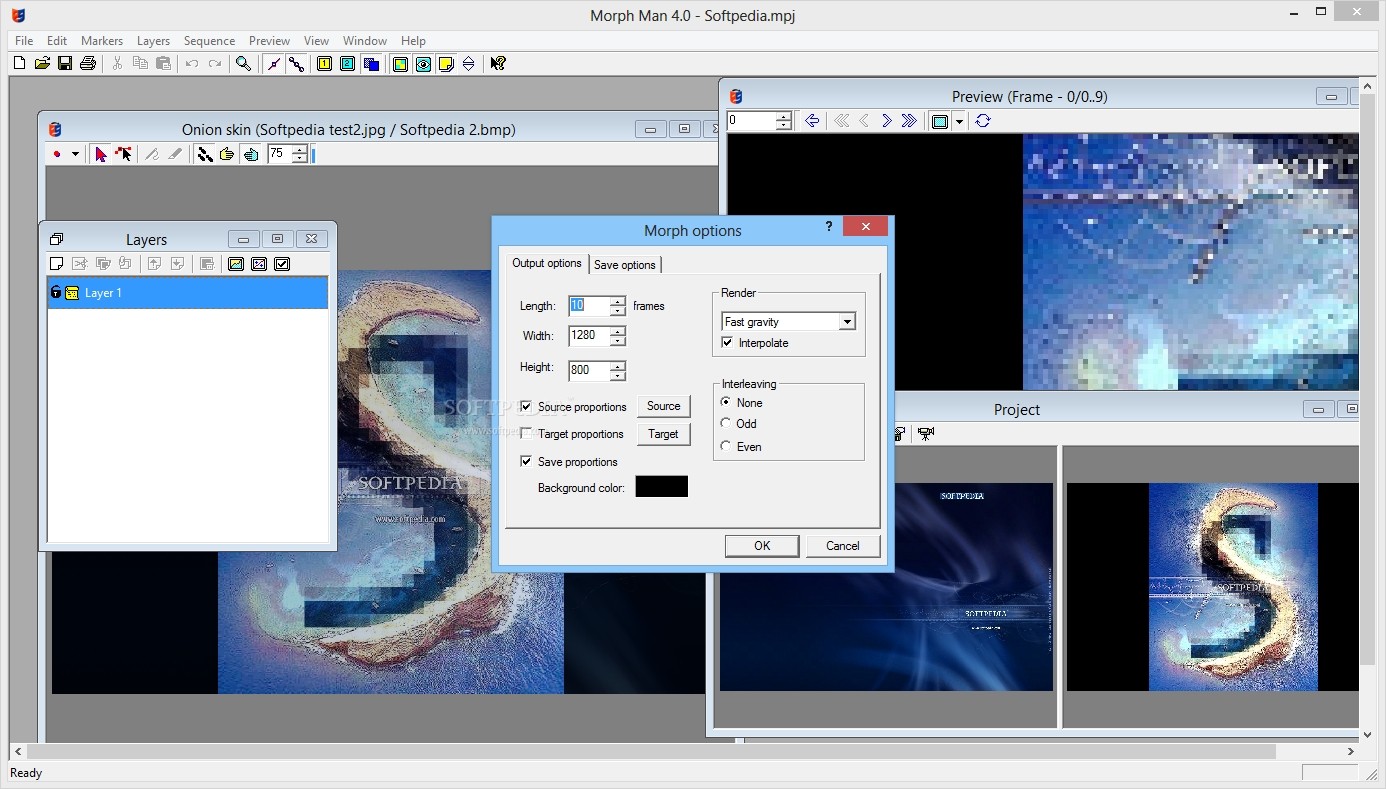This screenshot has width=1386, height=789.
Task: Open the red dot marker dropdown arrow
Action: [75, 154]
